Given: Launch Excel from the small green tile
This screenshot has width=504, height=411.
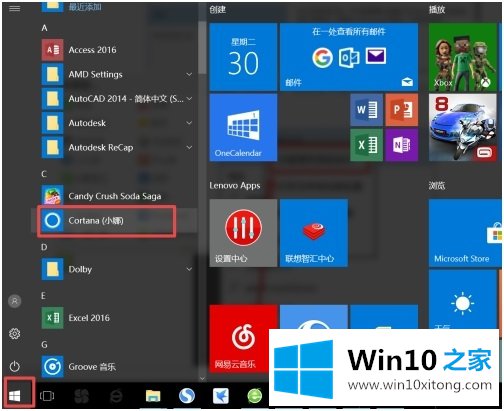Looking at the screenshot, I should point(367,145).
